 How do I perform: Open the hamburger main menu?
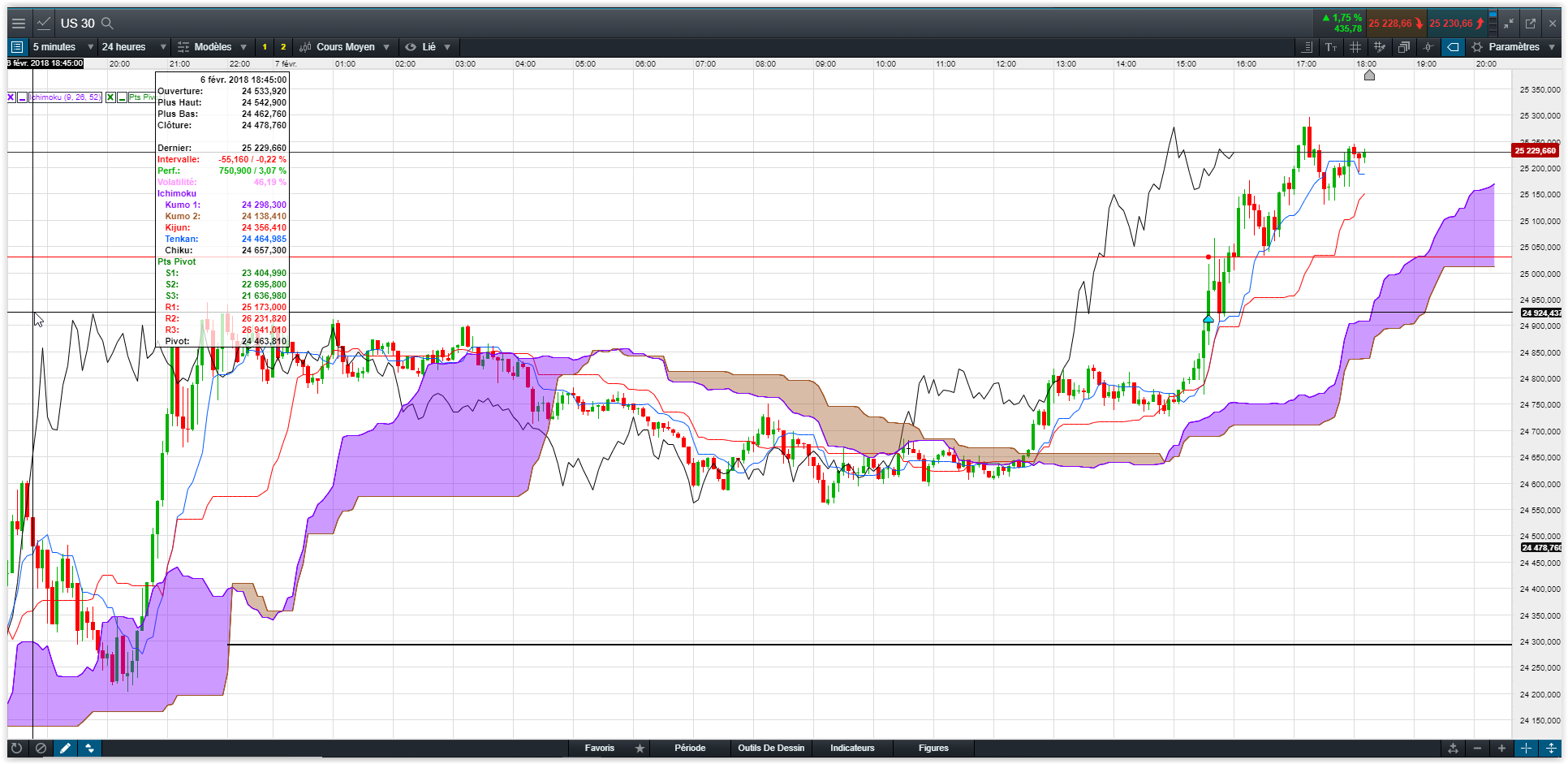18,24
